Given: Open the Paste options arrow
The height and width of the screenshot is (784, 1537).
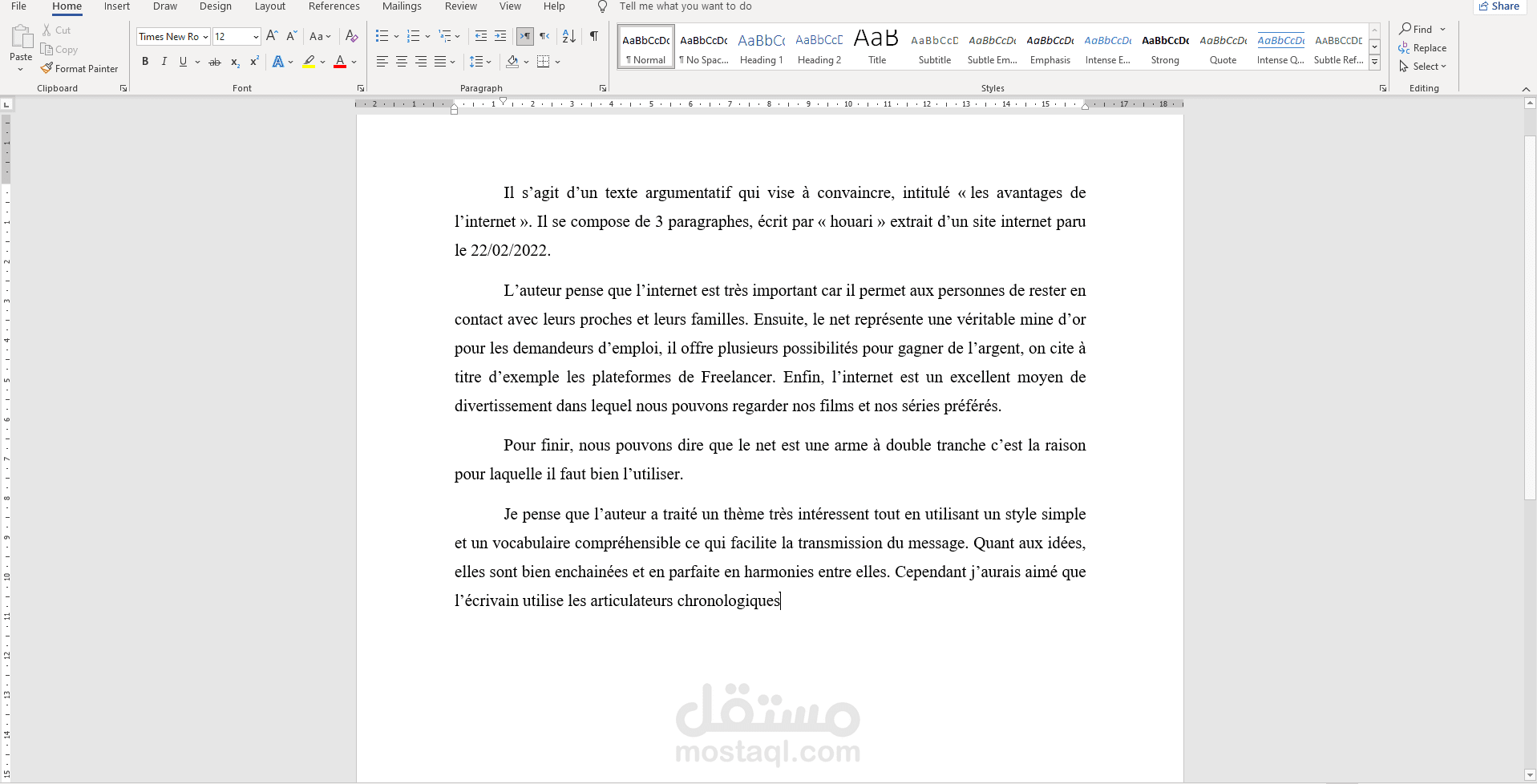Looking at the screenshot, I should [x=21, y=70].
